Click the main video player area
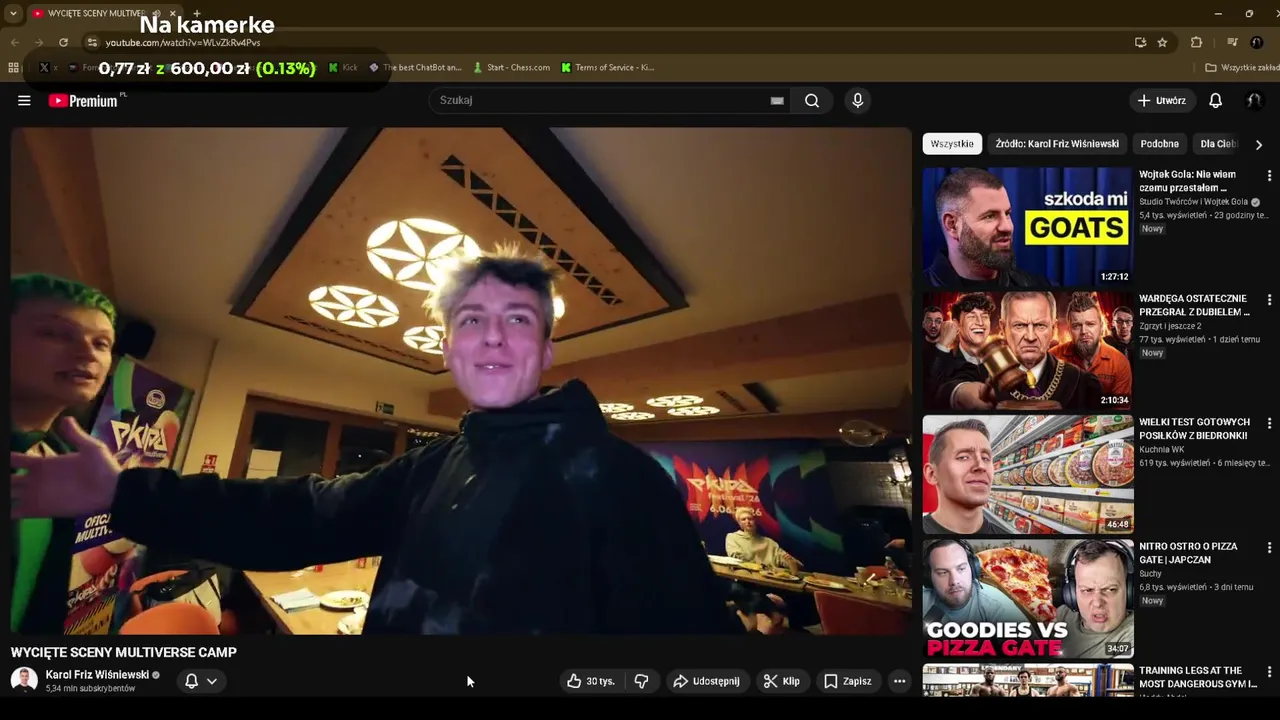This screenshot has height=720, width=1280. click(461, 380)
